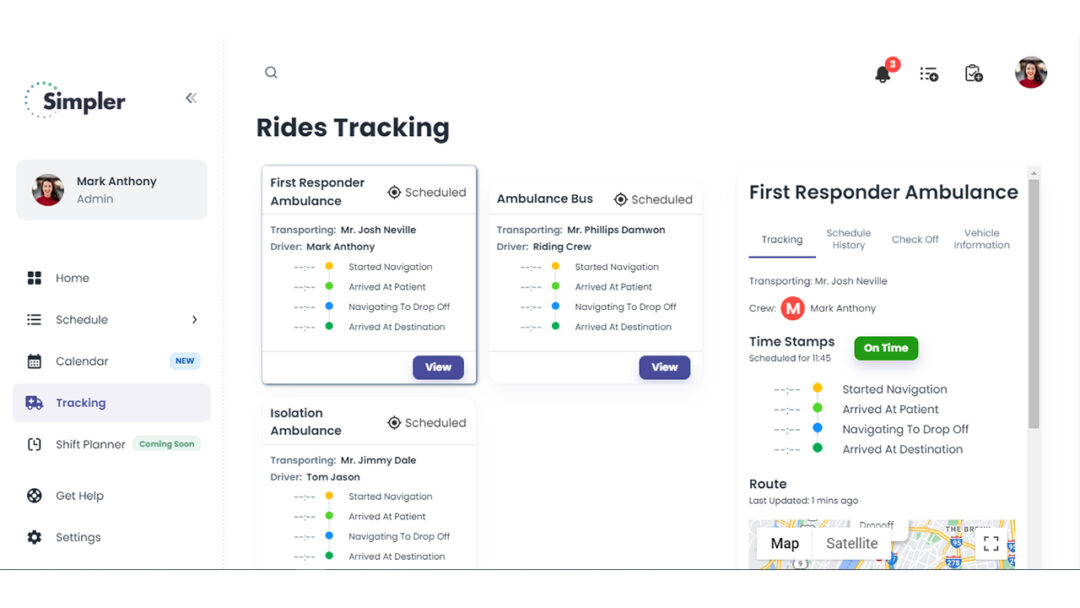Click the add-to-list icon in top bar
The width and height of the screenshot is (1080, 608).
coord(929,72)
